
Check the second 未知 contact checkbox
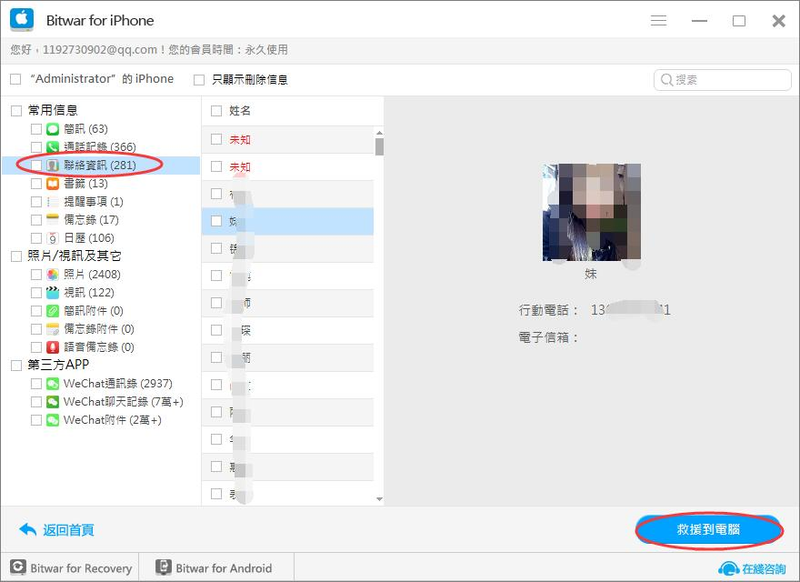216,167
